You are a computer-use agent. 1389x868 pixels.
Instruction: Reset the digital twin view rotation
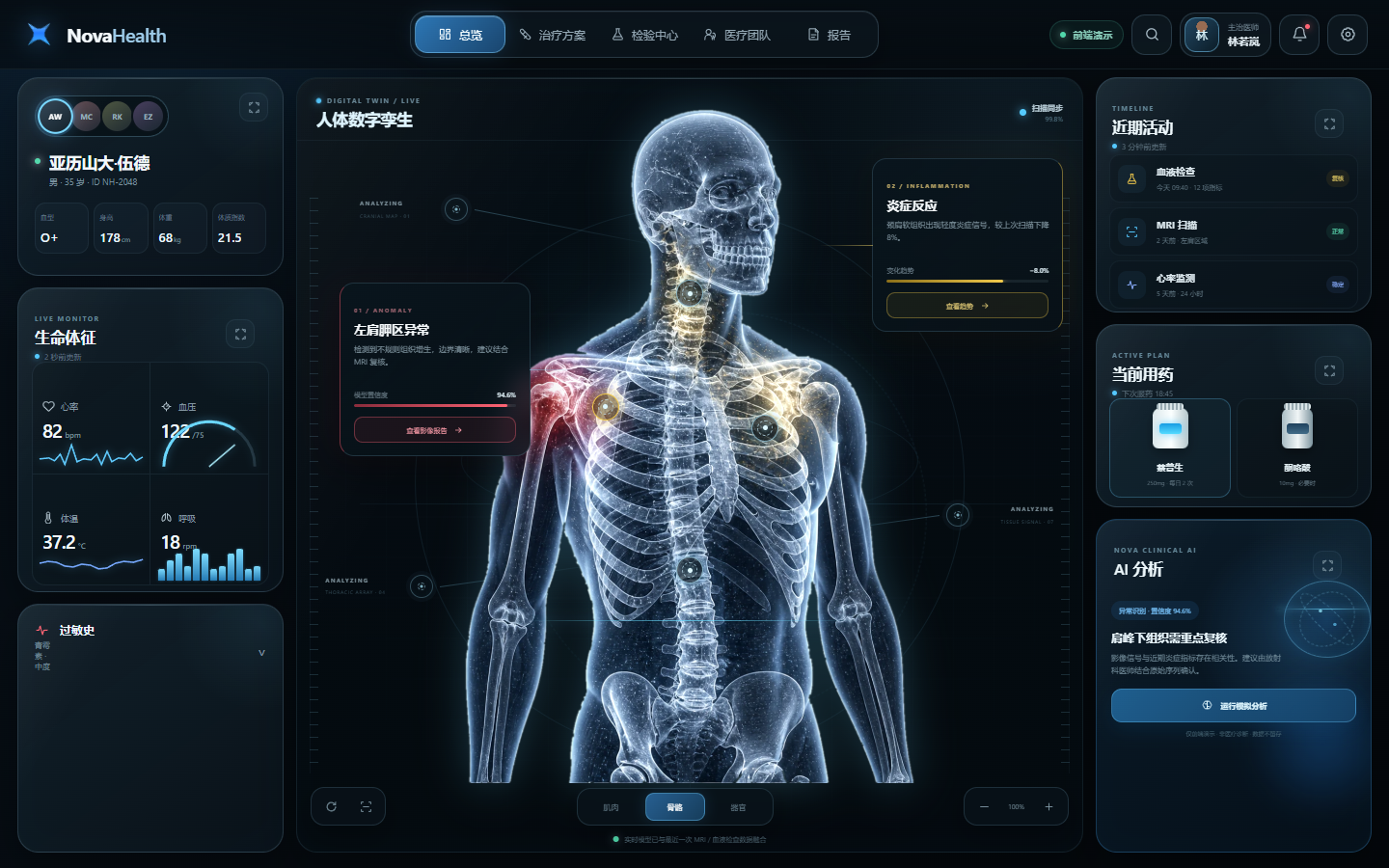click(x=331, y=806)
